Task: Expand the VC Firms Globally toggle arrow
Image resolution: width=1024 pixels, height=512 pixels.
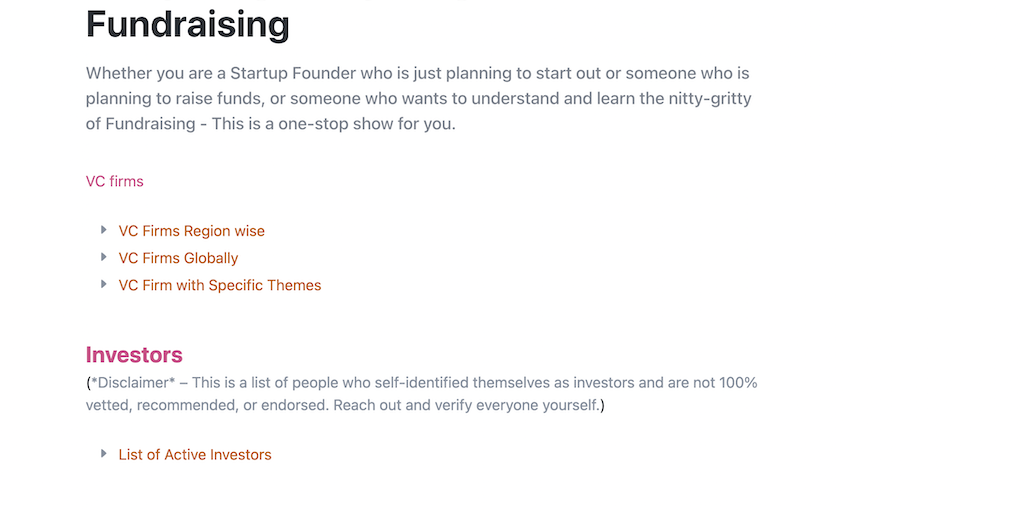Action: pyautogui.click(x=103, y=257)
